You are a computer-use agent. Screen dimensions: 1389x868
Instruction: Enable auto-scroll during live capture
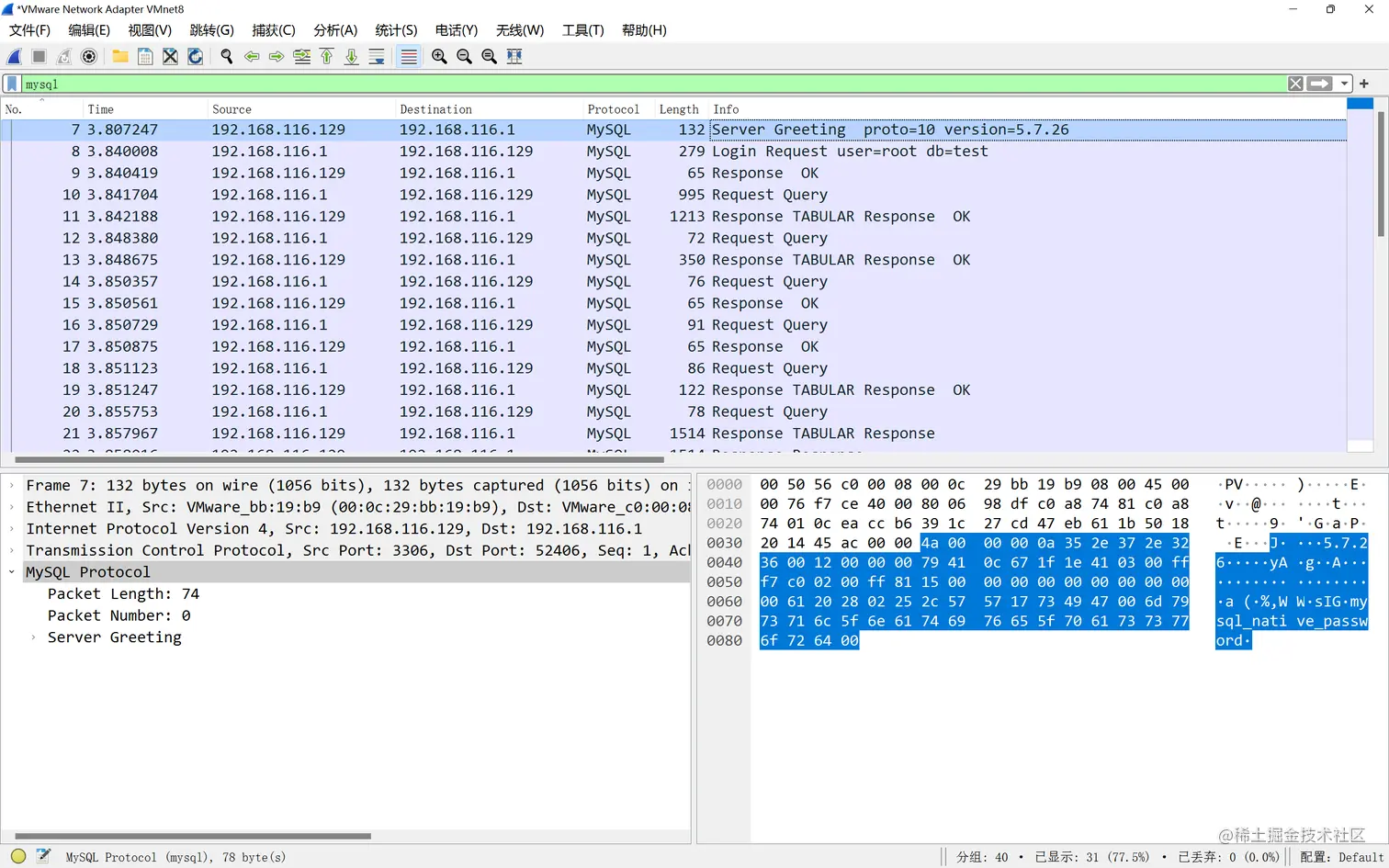coord(377,56)
